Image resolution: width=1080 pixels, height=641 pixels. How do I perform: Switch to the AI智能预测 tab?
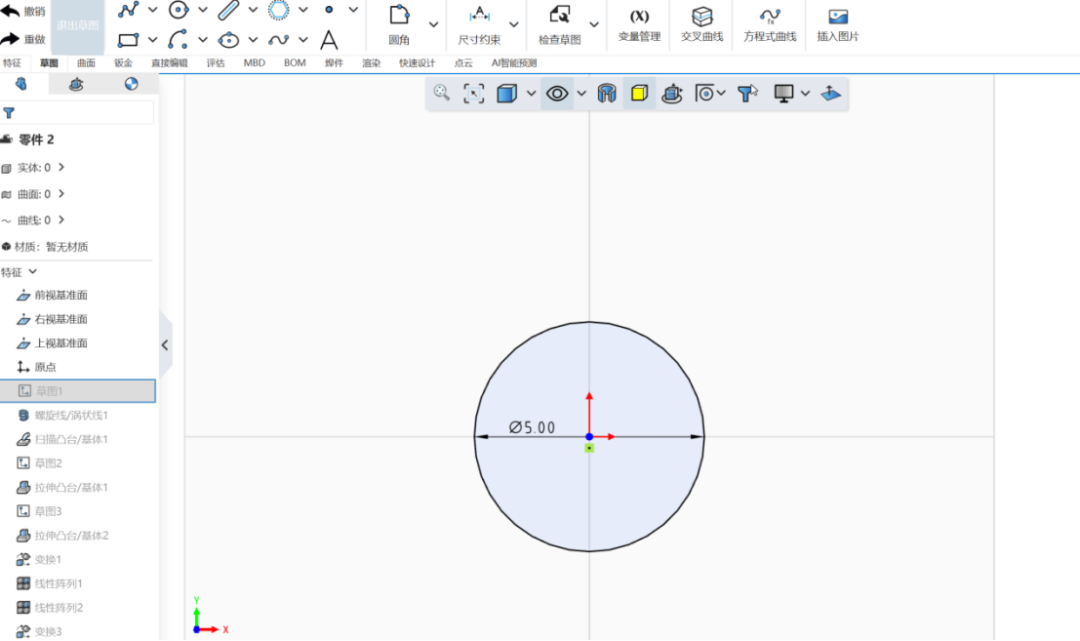(x=514, y=63)
